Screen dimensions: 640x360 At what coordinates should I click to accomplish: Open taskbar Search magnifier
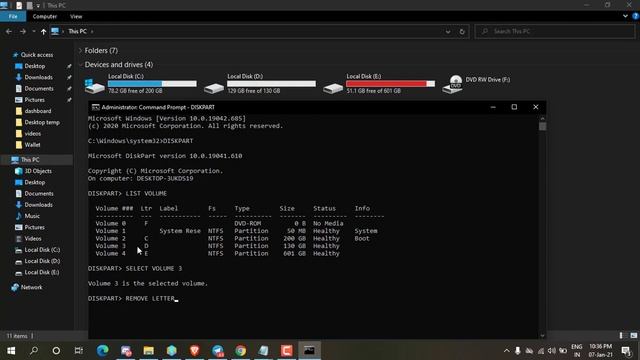click(34, 350)
